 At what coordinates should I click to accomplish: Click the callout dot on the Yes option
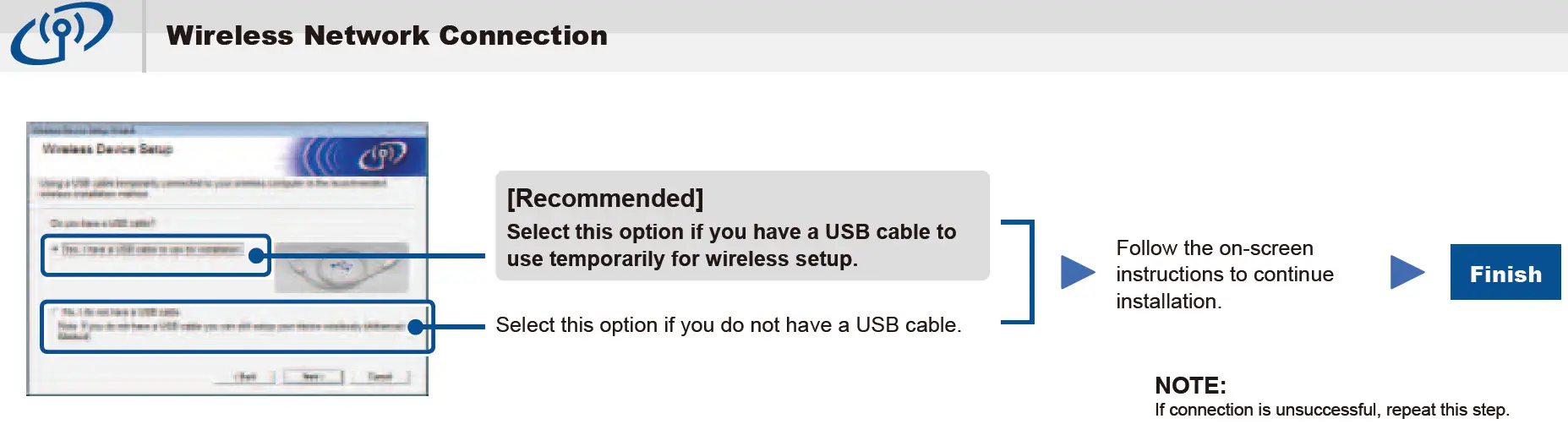pos(257,255)
